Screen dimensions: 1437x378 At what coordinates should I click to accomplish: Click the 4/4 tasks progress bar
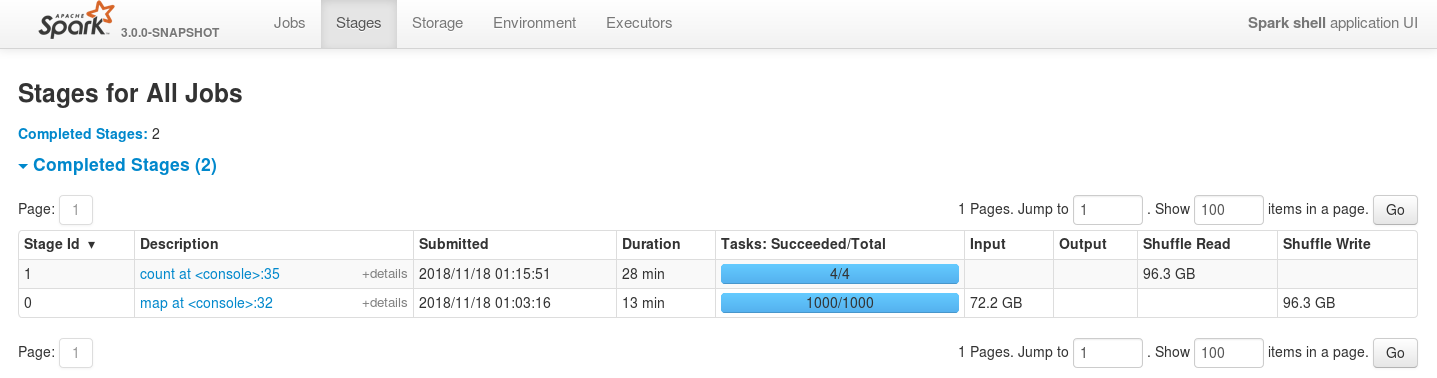(x=840, y=274)
